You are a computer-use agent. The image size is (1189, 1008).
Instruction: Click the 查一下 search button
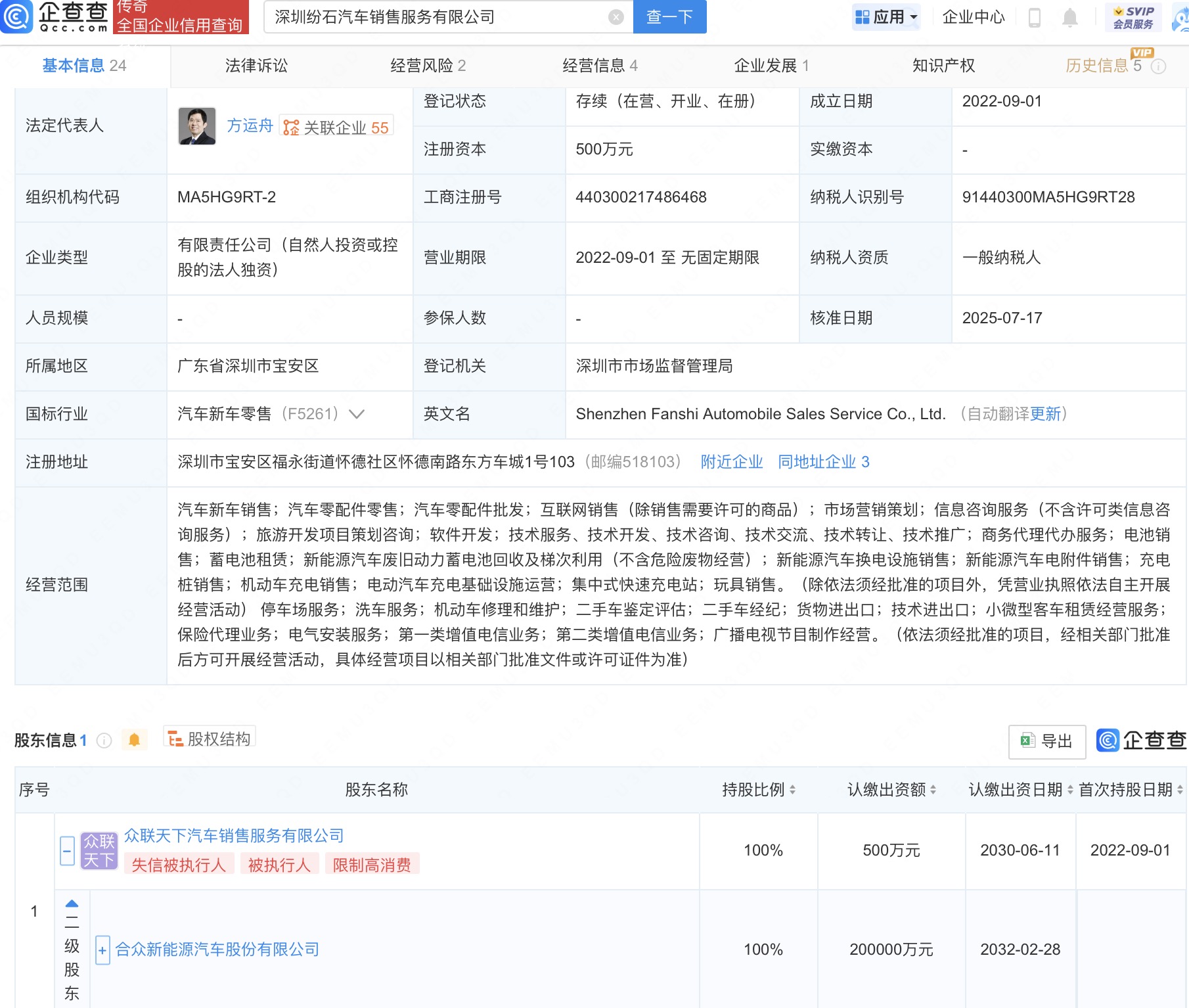click(669, 17)
